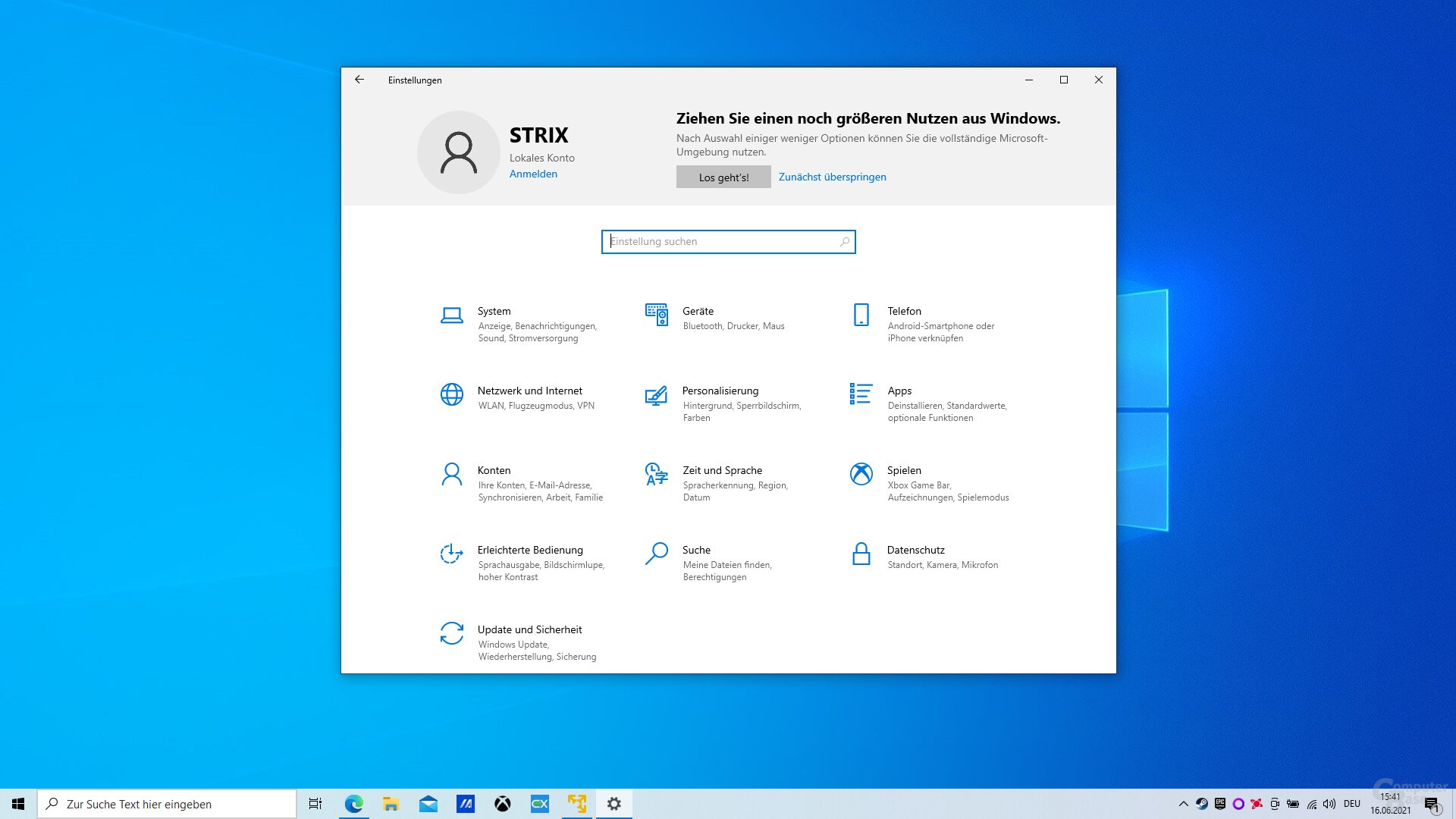Screen dimensions: 1456x819
Task: Click the magnifier in Einstellung suchen box
Action: tap(844, 242)
